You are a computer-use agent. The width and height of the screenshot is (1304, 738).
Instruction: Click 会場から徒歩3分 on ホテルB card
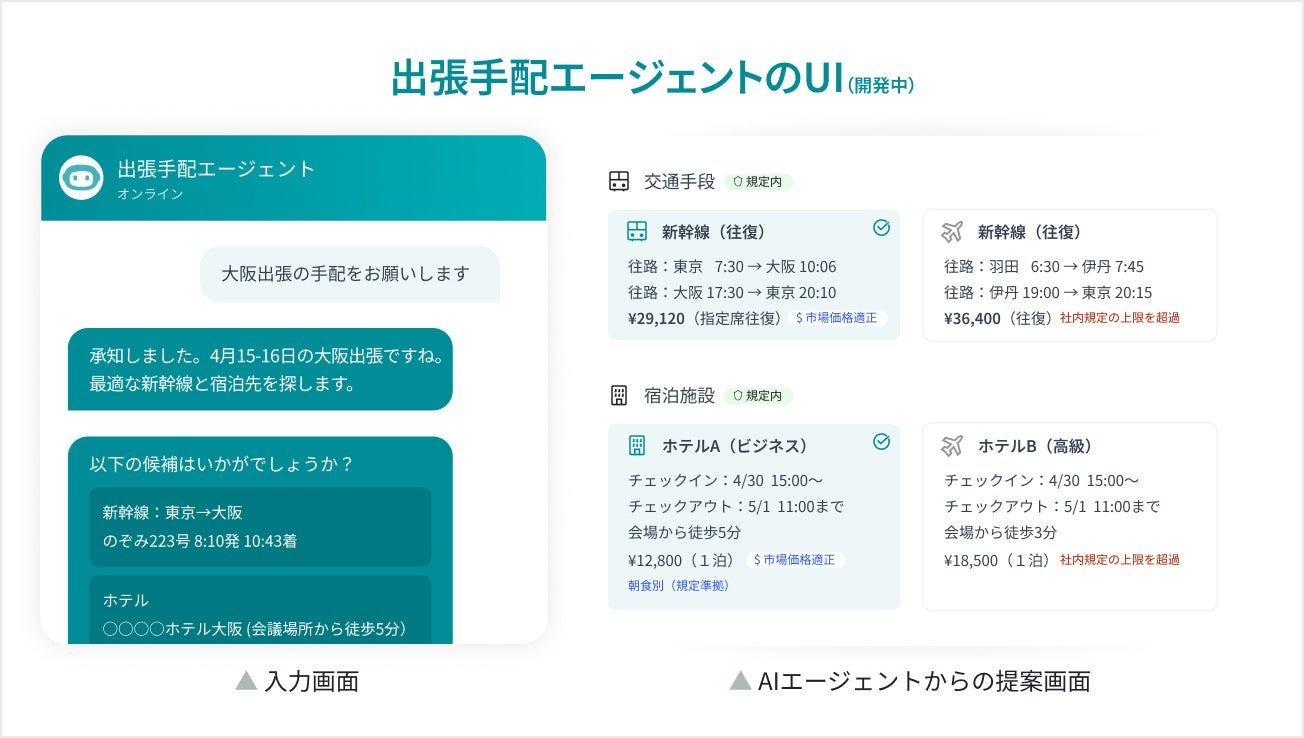pos(1000,532)
